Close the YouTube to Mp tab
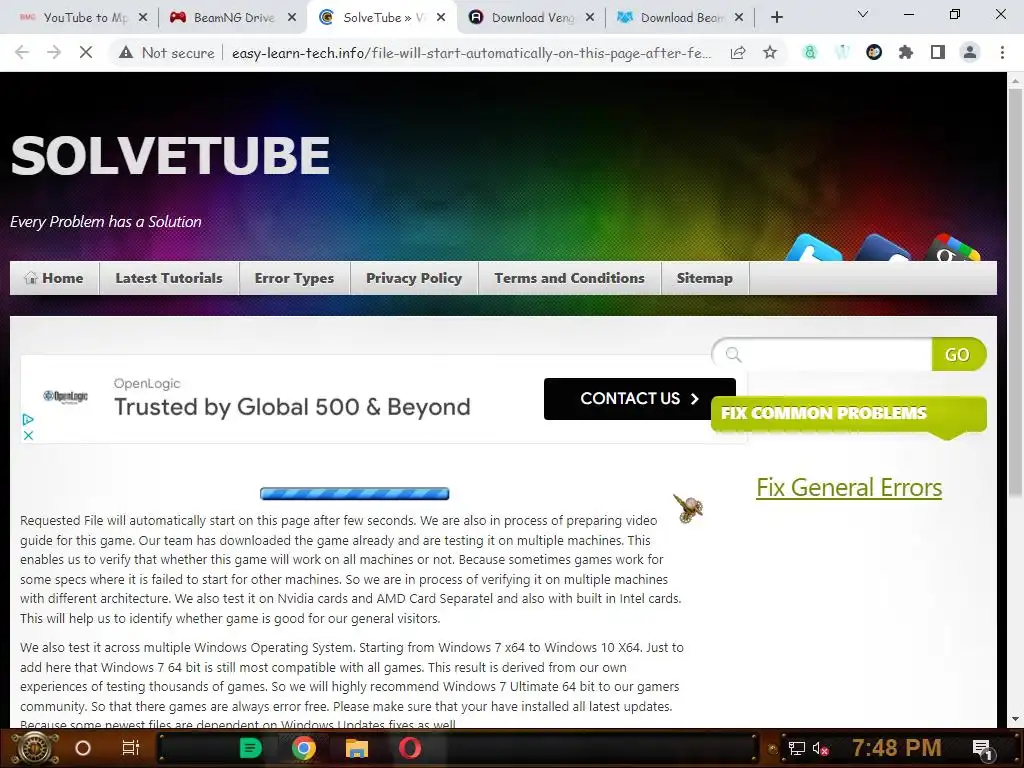 click(x=143, y=18)
